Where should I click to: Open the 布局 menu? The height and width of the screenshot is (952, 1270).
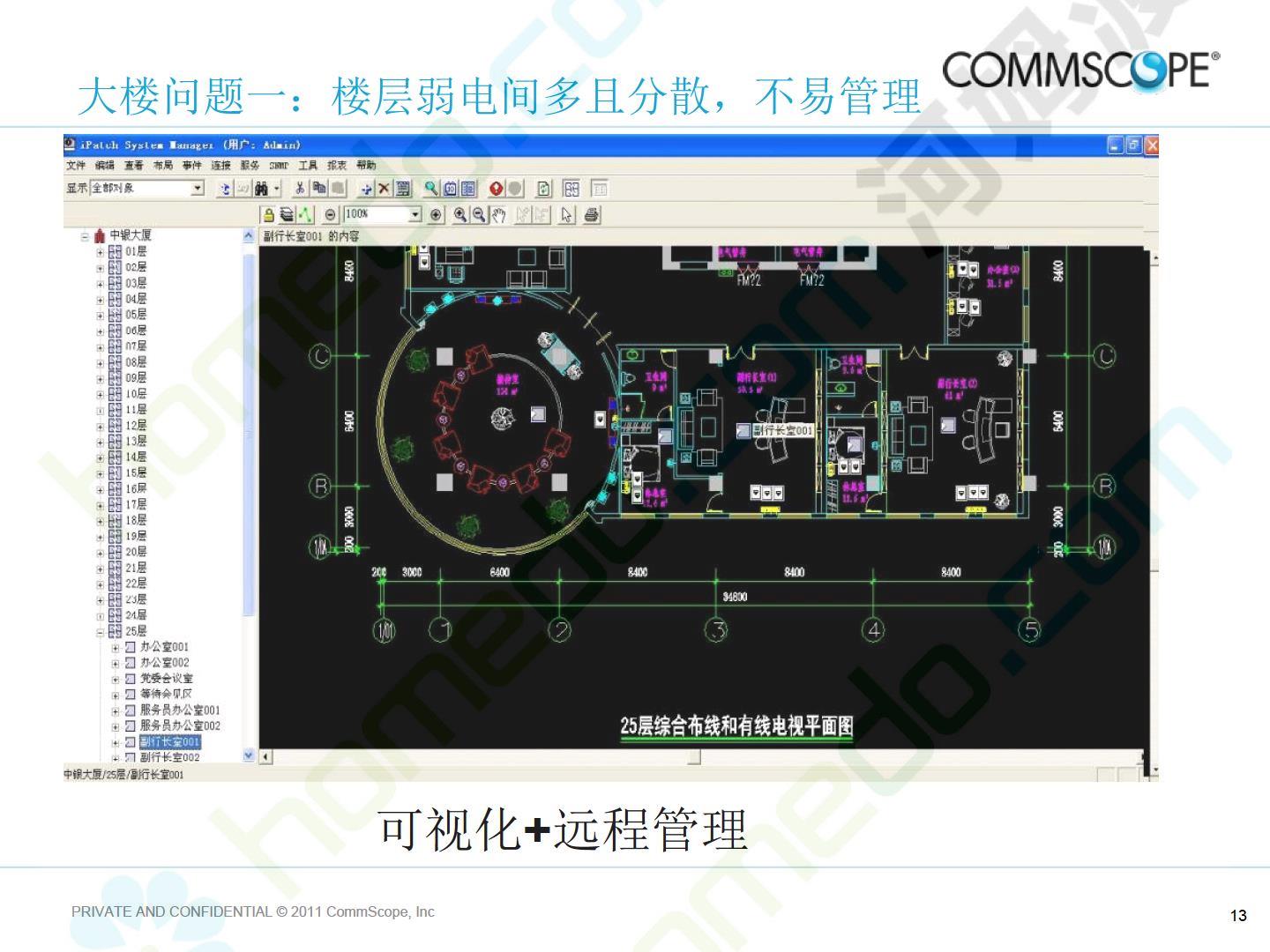coord(163,166)
